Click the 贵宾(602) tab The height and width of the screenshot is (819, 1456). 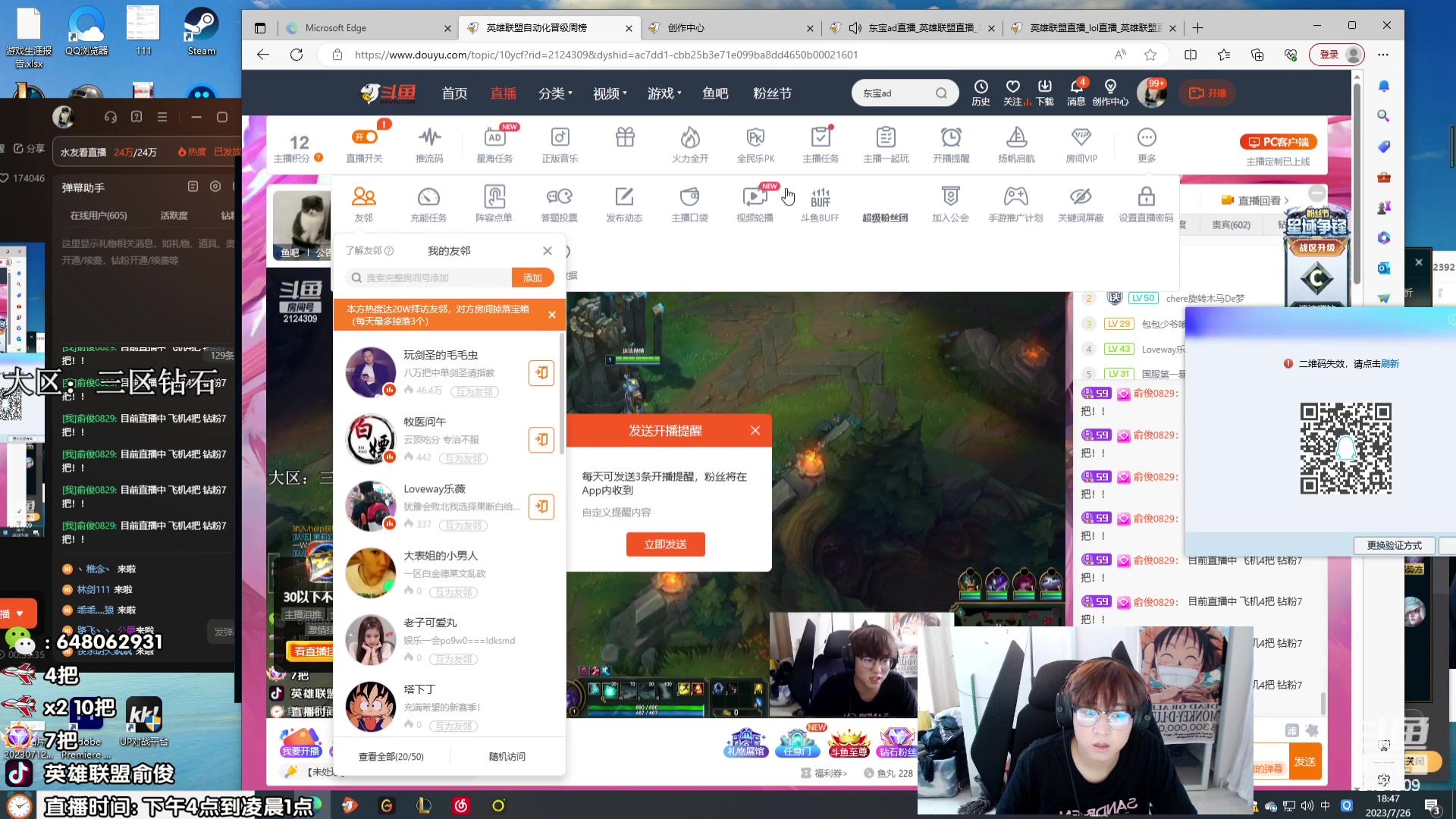[1231, 224]
